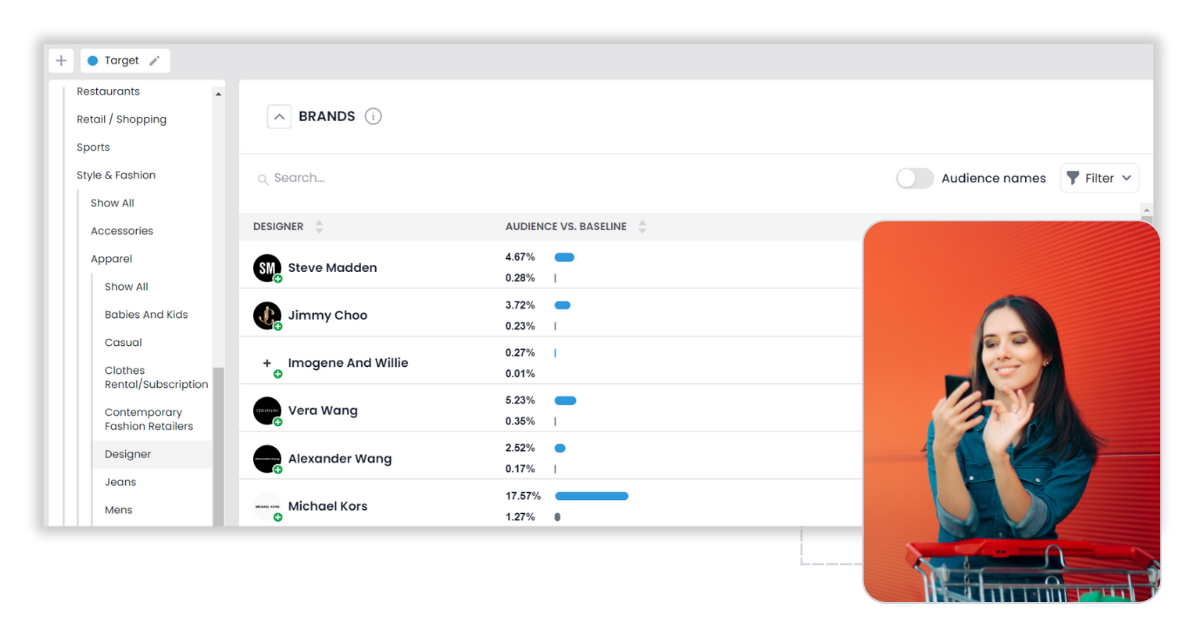Open the Jeans subcategory

(120, 482)
